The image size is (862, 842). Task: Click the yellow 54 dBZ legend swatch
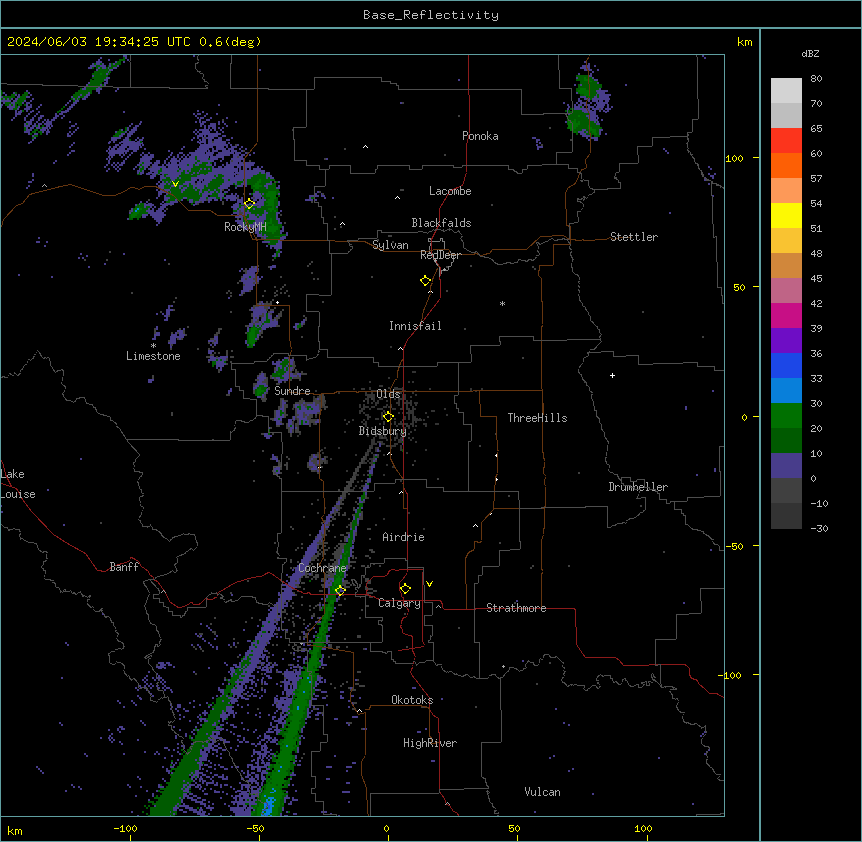click(786, 215)
